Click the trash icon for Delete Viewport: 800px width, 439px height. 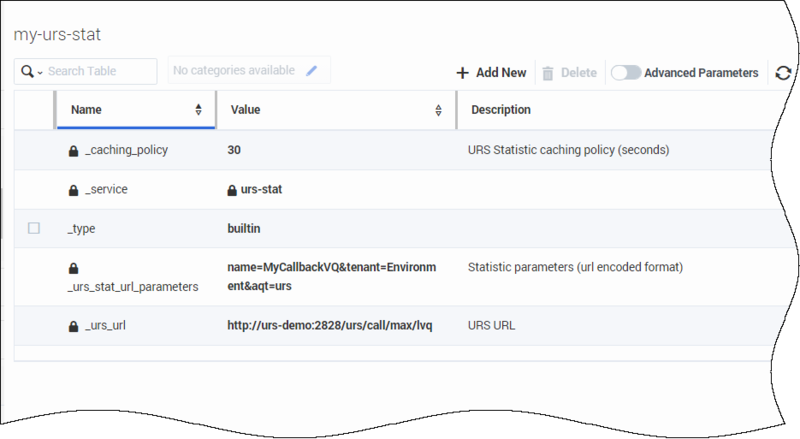(548, 73)
